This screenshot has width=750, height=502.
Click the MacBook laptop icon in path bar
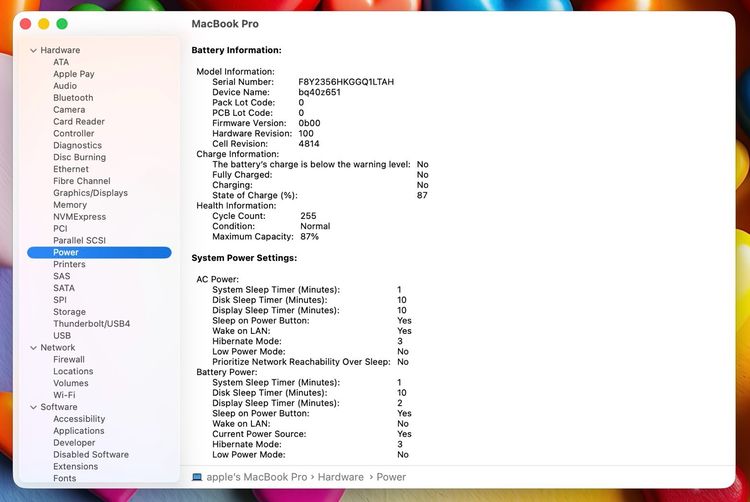click(197, 477)
